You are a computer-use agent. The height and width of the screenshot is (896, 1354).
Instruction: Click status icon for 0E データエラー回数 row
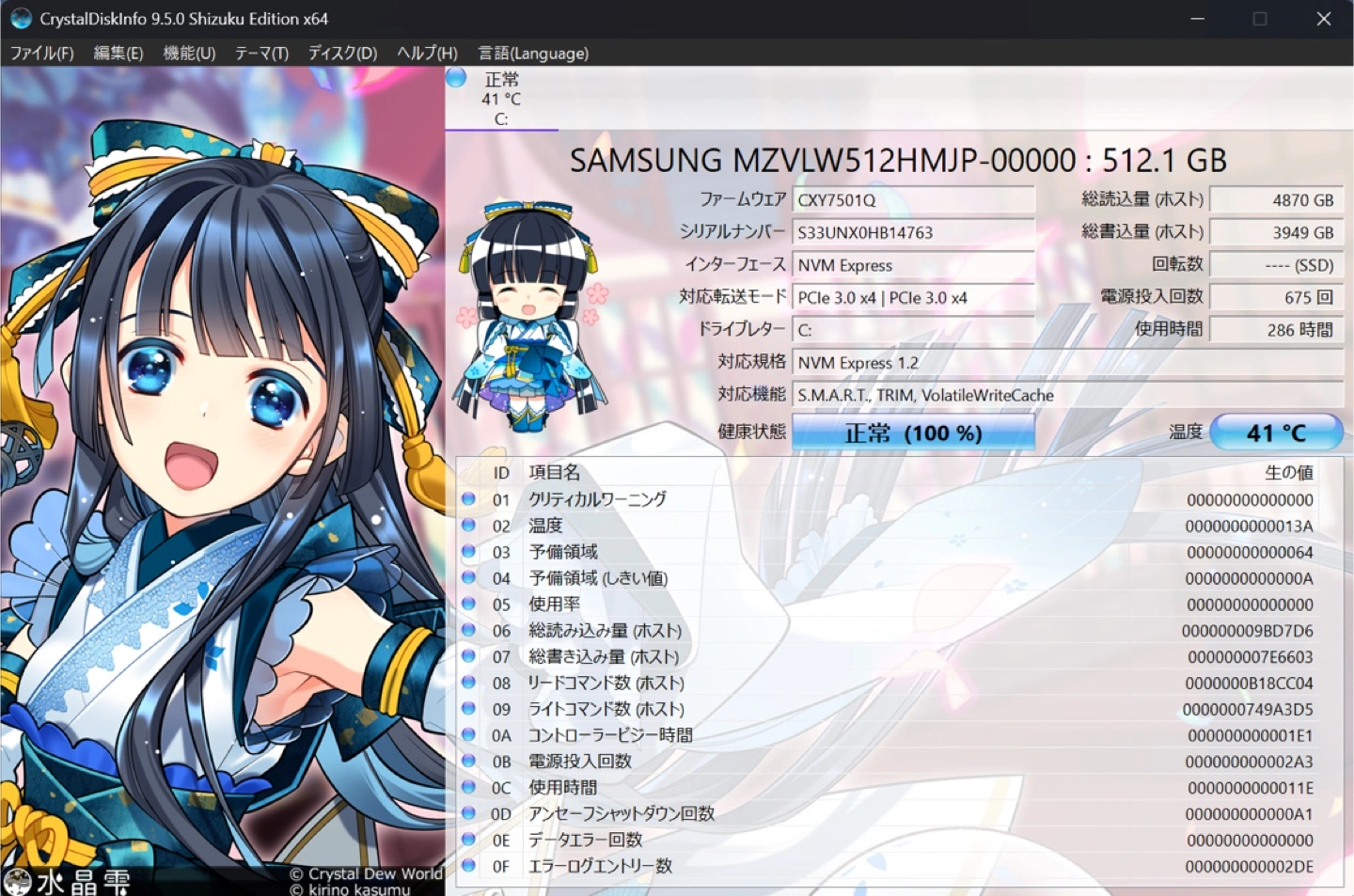point(468,840)
